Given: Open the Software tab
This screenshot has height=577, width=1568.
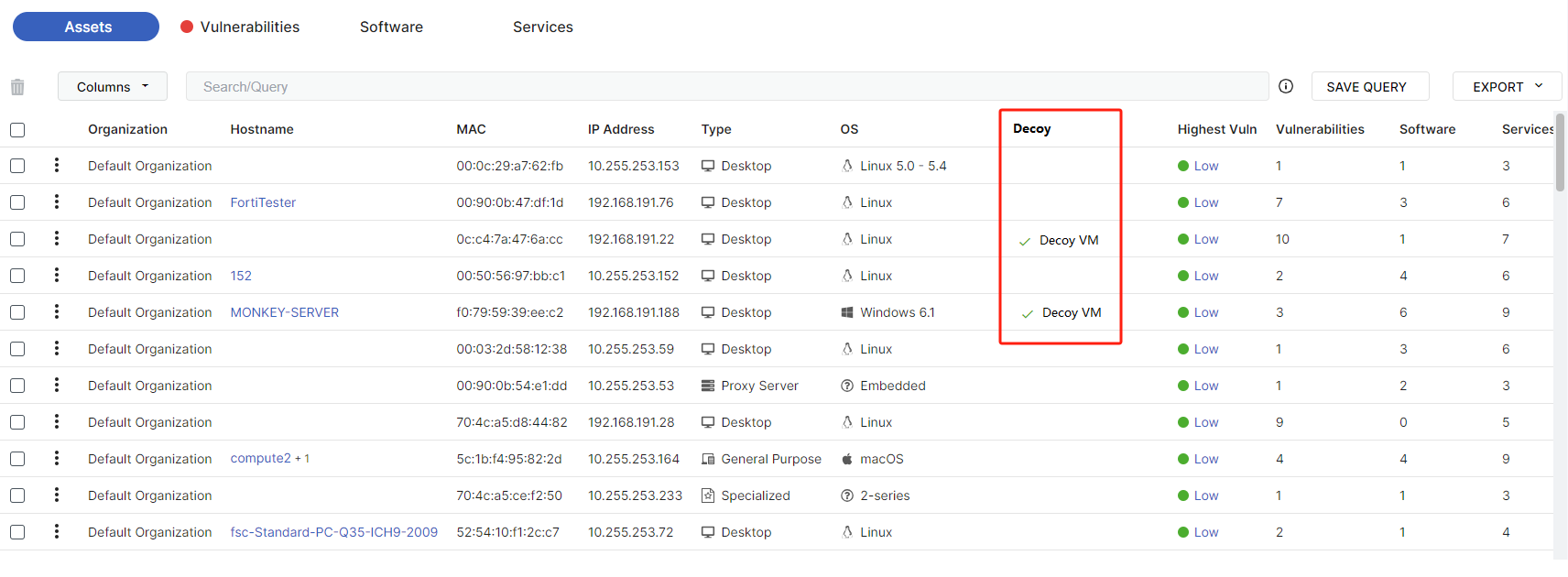Looking at the screenshot, I should tap(391, 27).
